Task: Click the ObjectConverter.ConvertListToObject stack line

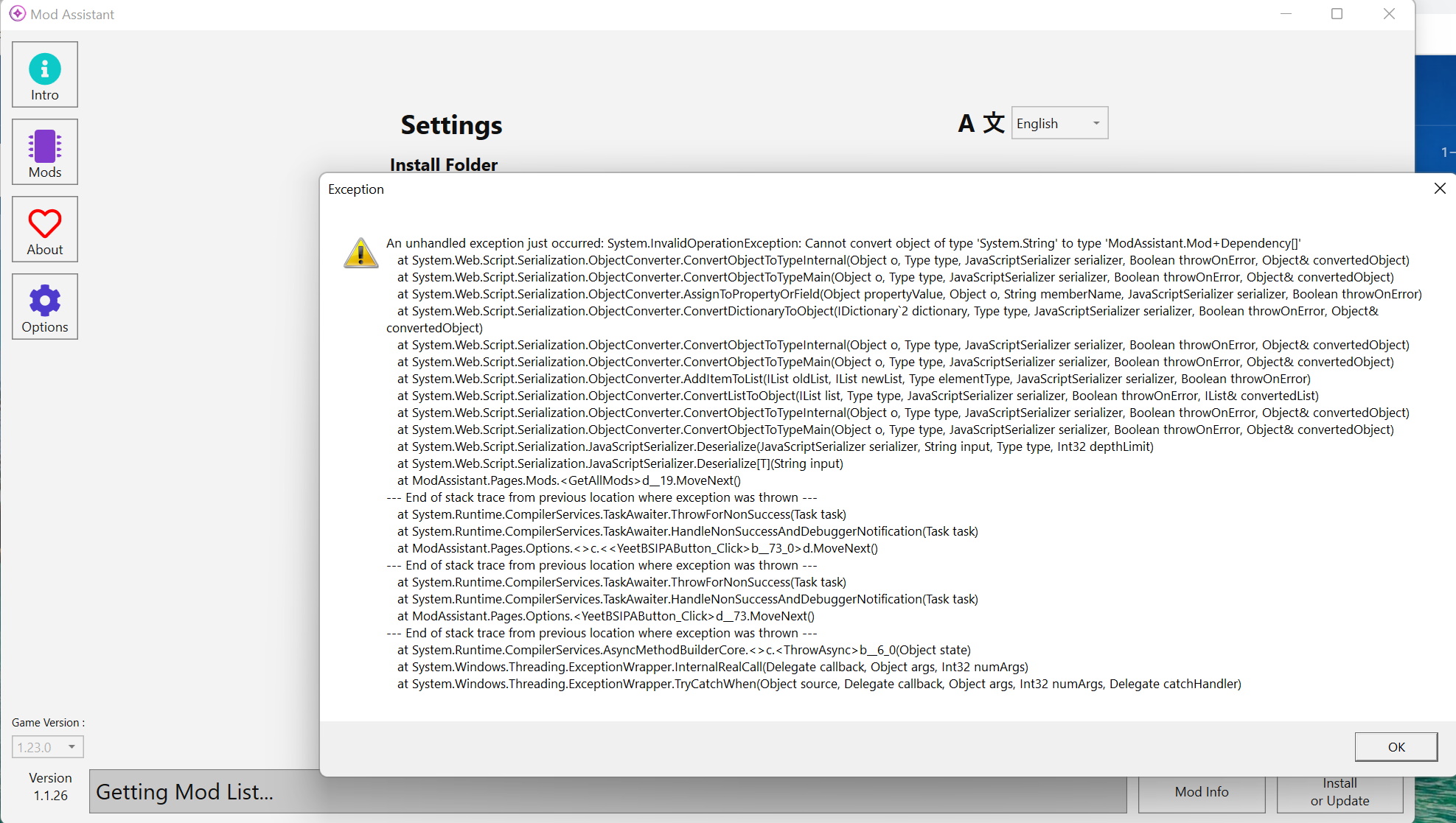Action: 858,396
